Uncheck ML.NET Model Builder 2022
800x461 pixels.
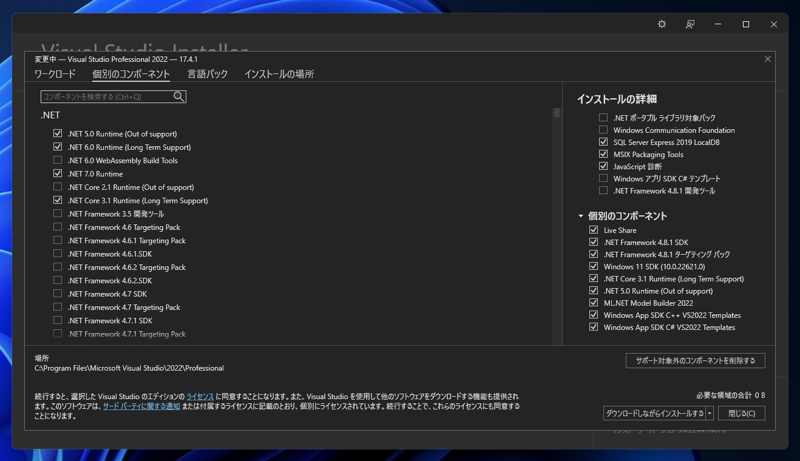click(x=593, y=303)
